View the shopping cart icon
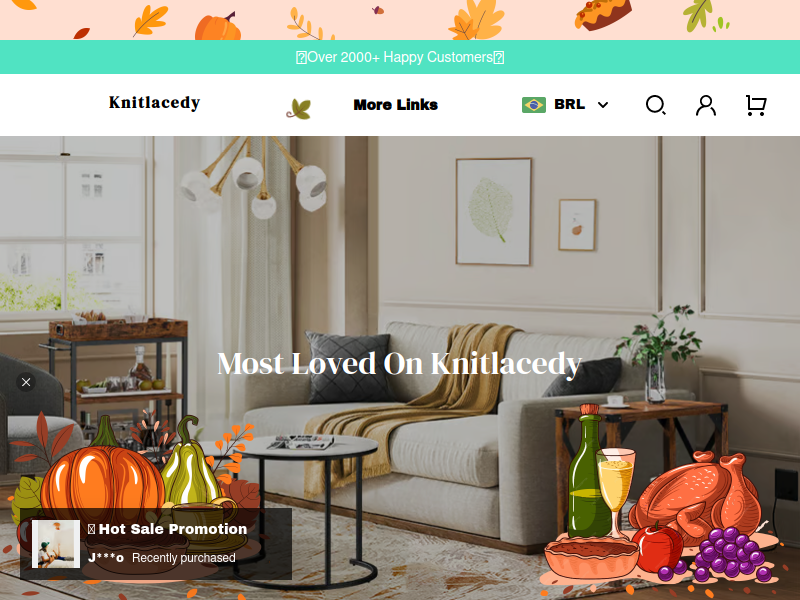This screenshot has height=600, width=800. coord(756,105)
